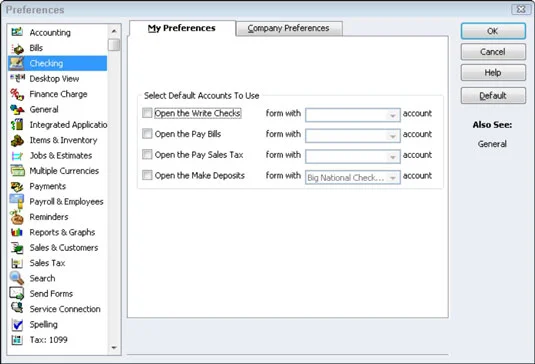Click the Bills category icon
This screenshot has height=364, width=535.
(x=17, y=48)
